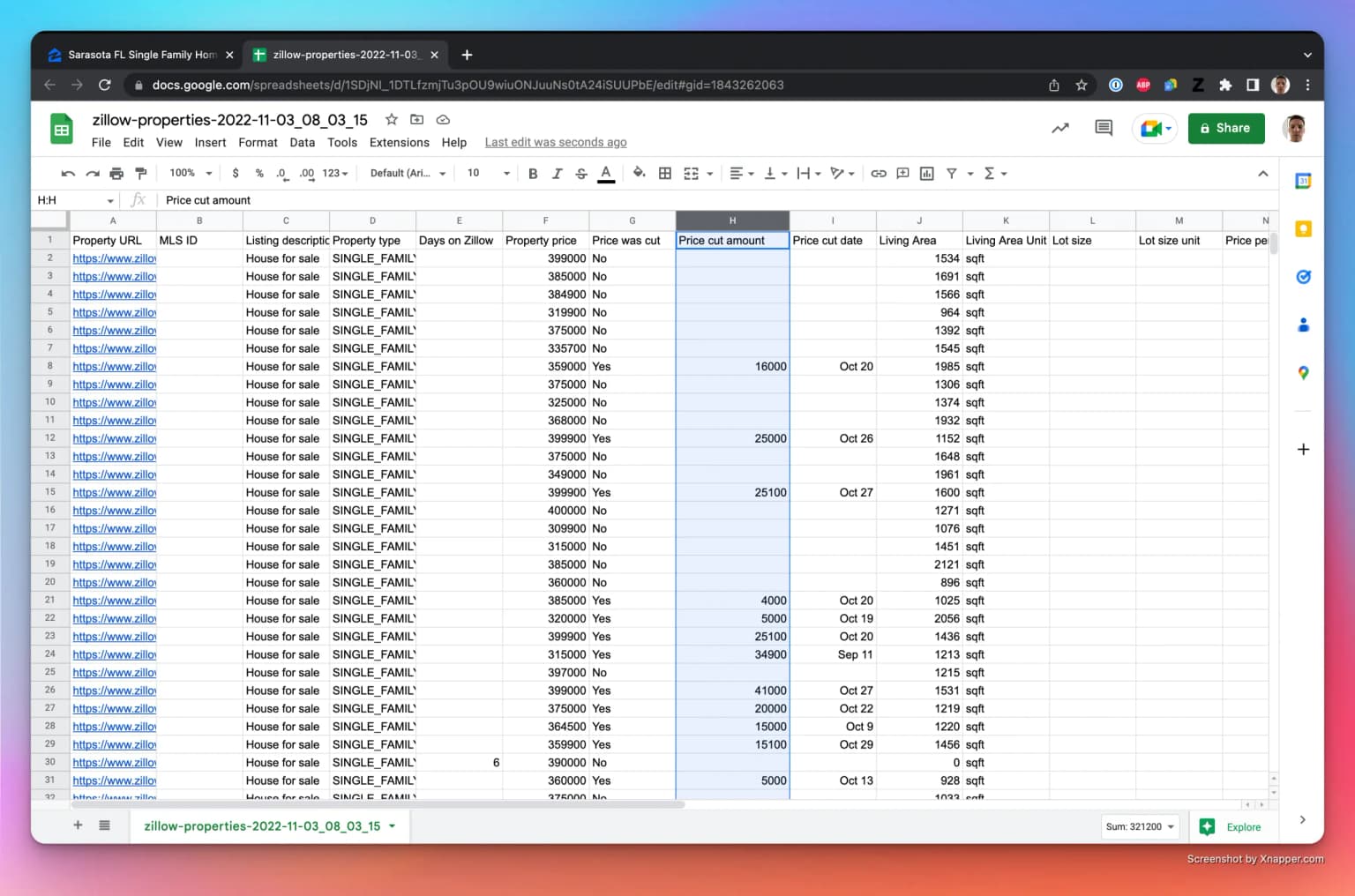Go to the Sheets home icon

[62, 131]
